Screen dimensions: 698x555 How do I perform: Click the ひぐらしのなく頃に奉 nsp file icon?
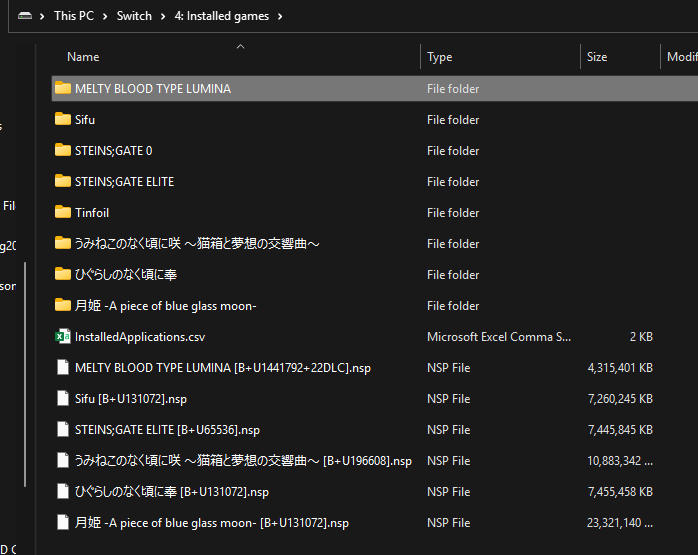point(63,491)
